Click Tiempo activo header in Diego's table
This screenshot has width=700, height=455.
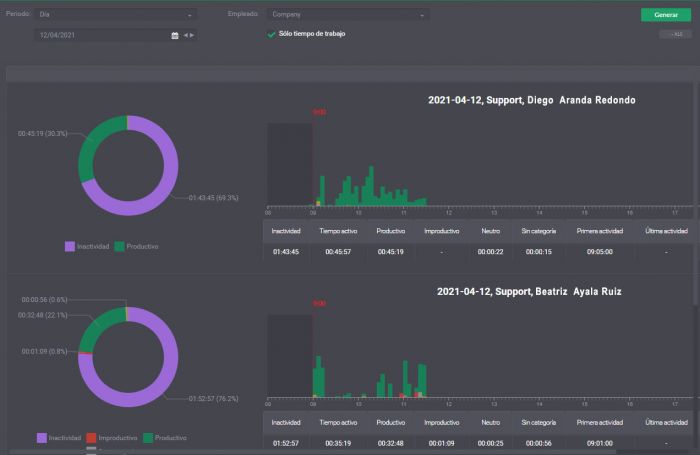coord(338,231)
